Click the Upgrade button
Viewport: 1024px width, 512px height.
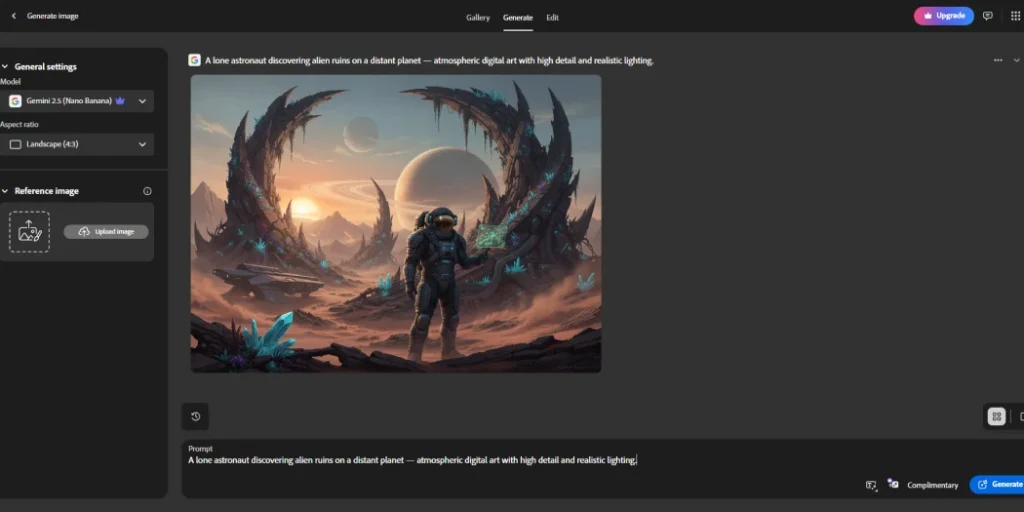[x=943, y=16]
